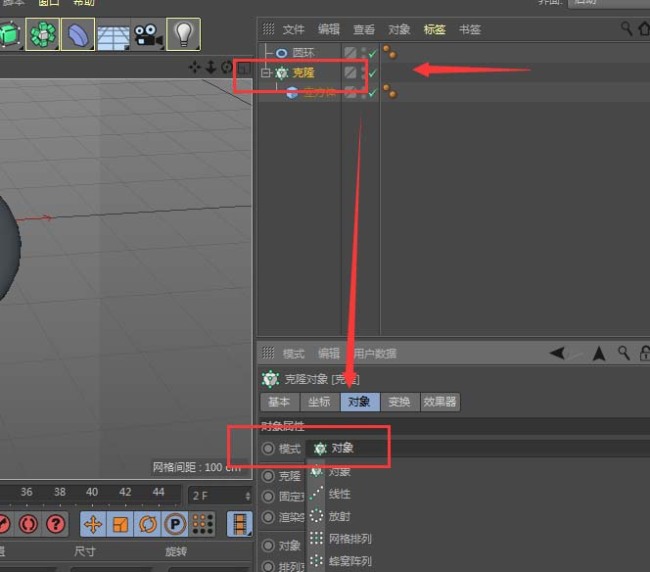Toggle the 模式 keyframe circle
The image size is (650, 572).
pyautogui.click(x=268, y=448)
